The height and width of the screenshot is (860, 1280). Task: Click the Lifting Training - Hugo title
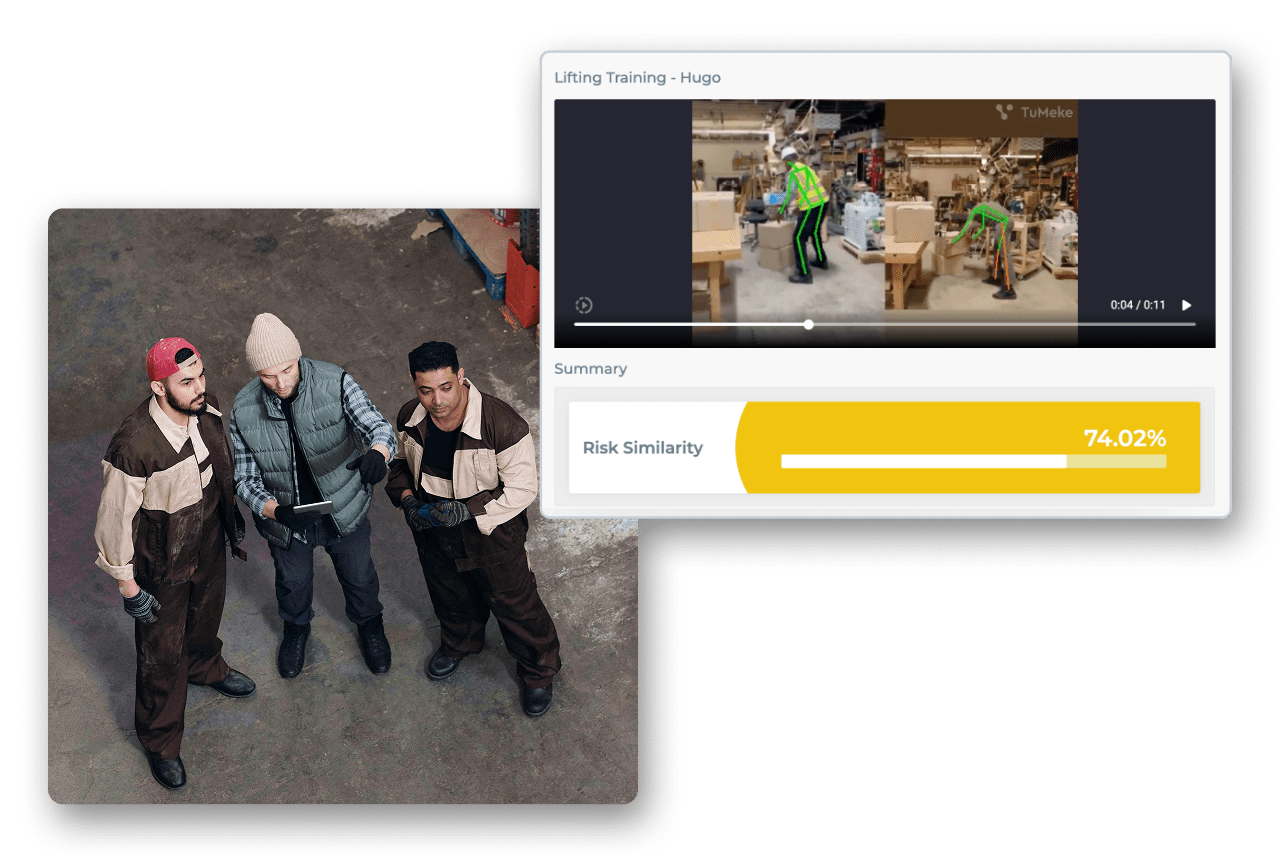637,77
